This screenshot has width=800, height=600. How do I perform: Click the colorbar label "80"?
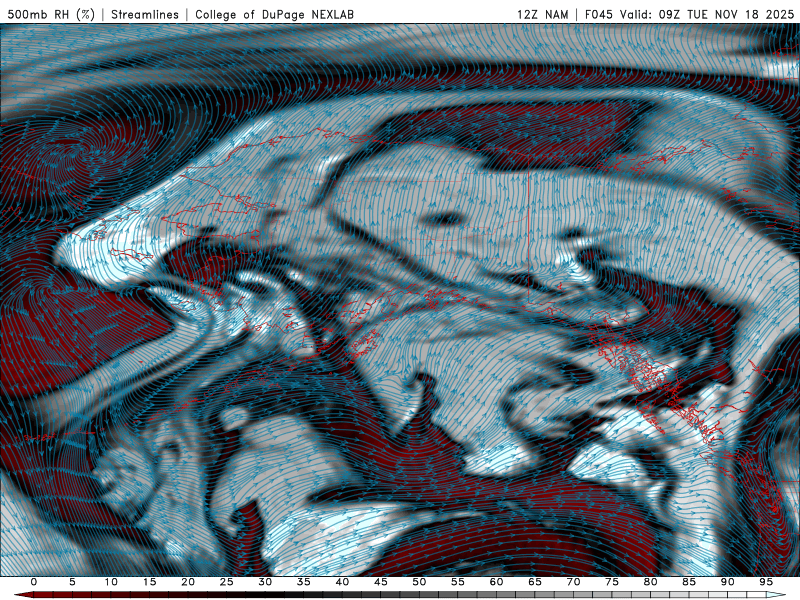point(650,582)
